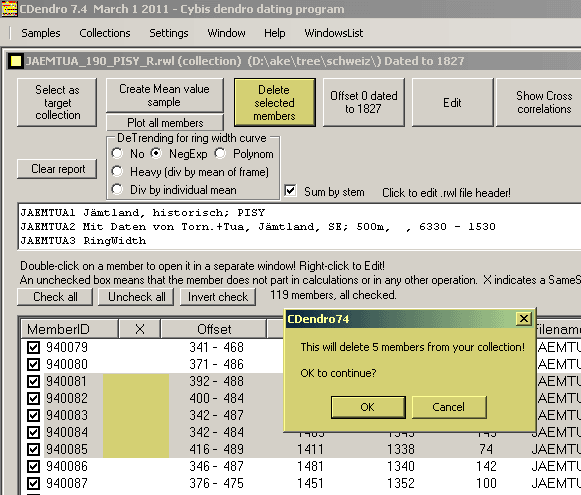Screen dimensions: 581x495
Task: Uncheck member 940087 checkbox
Action: (33, 484)
